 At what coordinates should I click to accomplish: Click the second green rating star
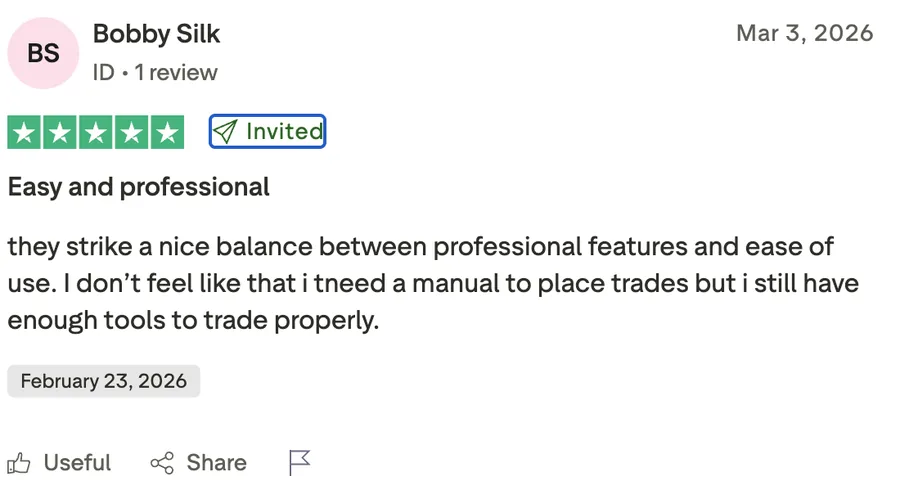tap(60, 132)
